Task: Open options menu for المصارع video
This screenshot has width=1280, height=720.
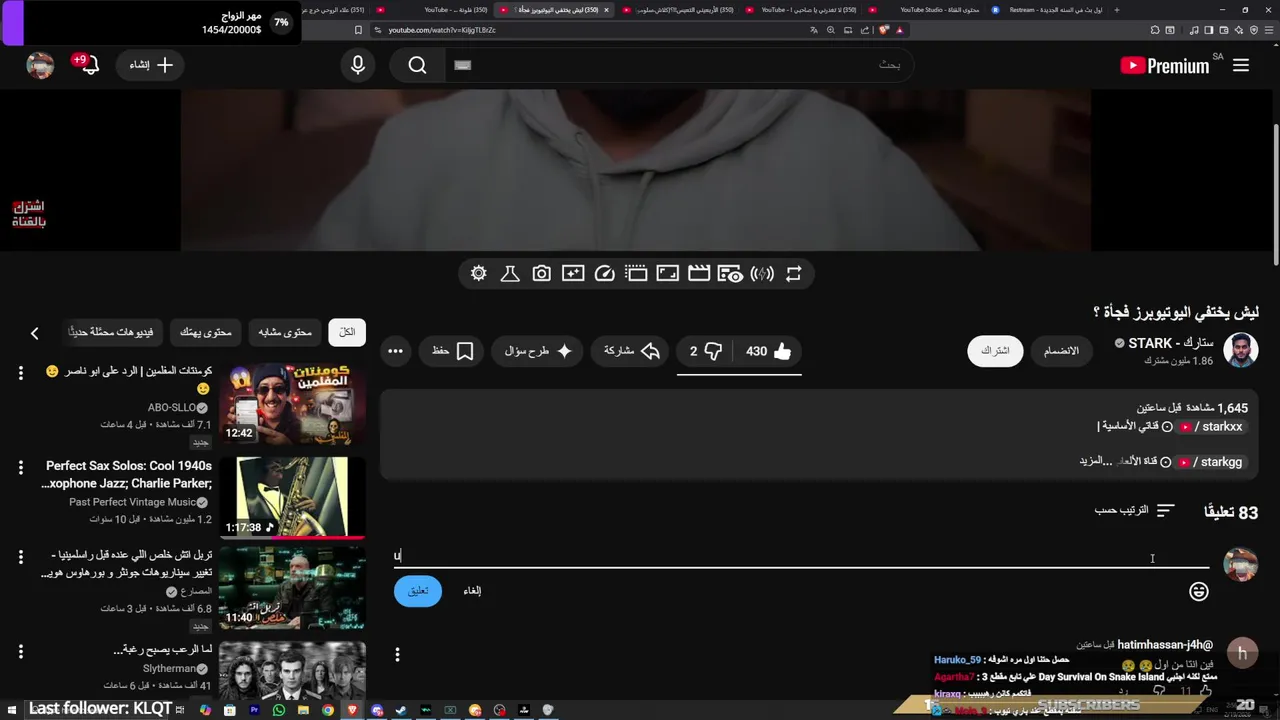Action: click(x=20, y=557)
